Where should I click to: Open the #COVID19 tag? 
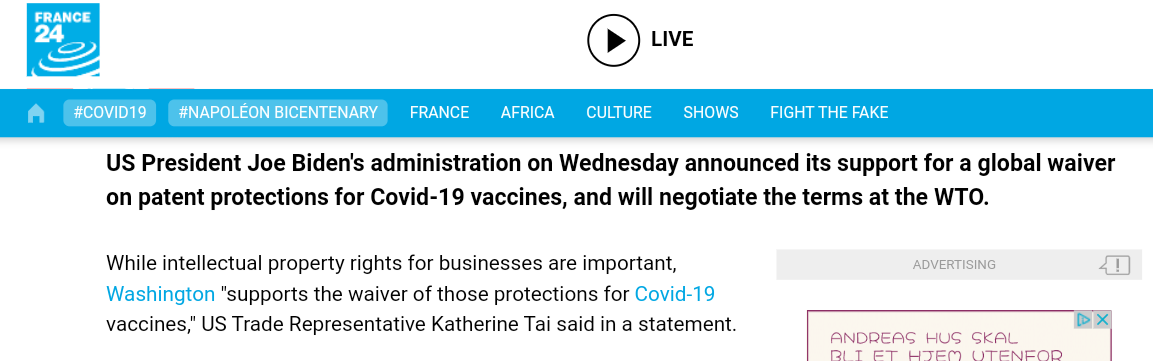pyautogui.click(x=110, y=112)
